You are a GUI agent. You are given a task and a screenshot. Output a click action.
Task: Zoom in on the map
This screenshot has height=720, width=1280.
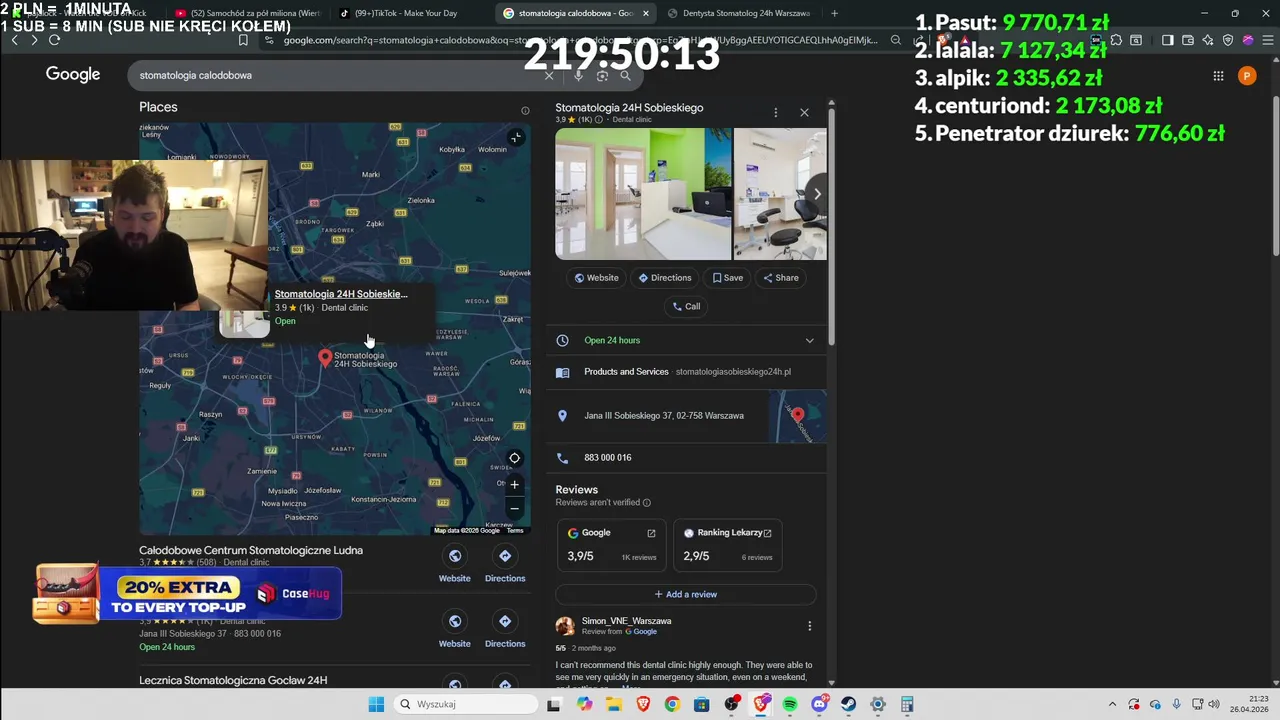point(514,484)
